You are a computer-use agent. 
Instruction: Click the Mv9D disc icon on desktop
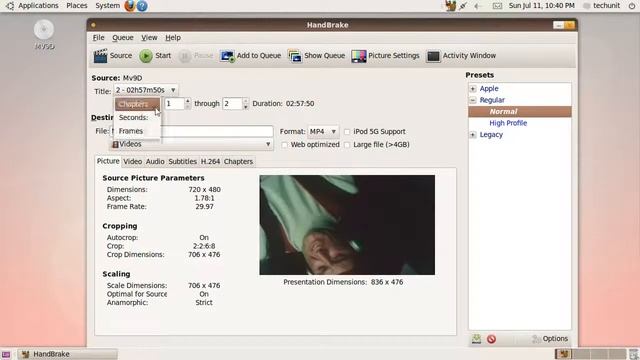(44, 30)
